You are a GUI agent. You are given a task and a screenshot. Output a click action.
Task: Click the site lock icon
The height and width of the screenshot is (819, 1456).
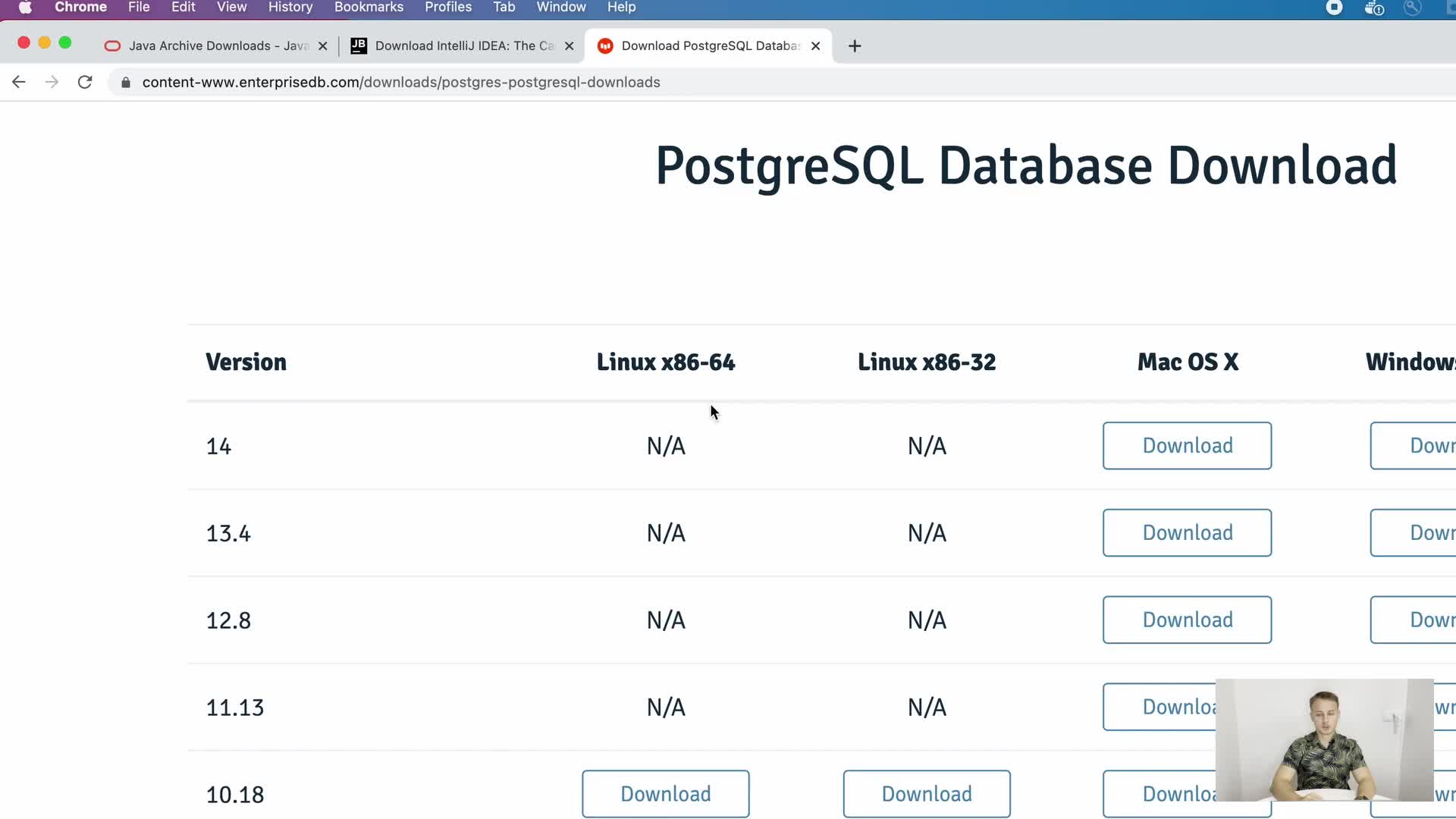(x=126, y=82)
